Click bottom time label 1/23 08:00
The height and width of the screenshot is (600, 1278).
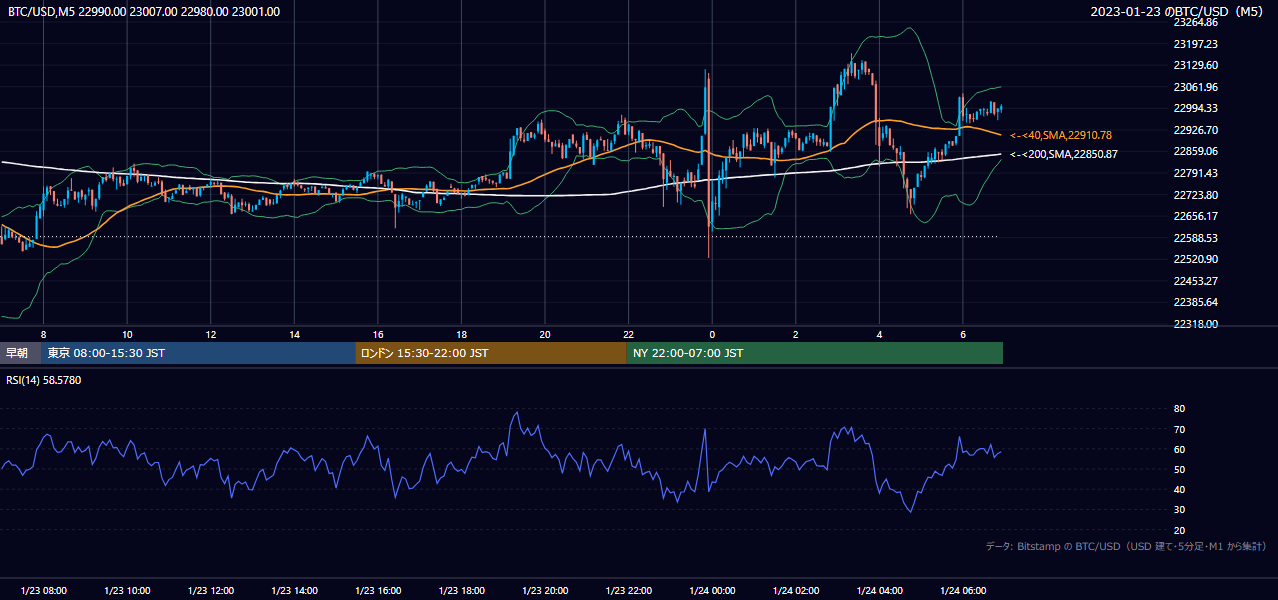[x=44, y=591]
